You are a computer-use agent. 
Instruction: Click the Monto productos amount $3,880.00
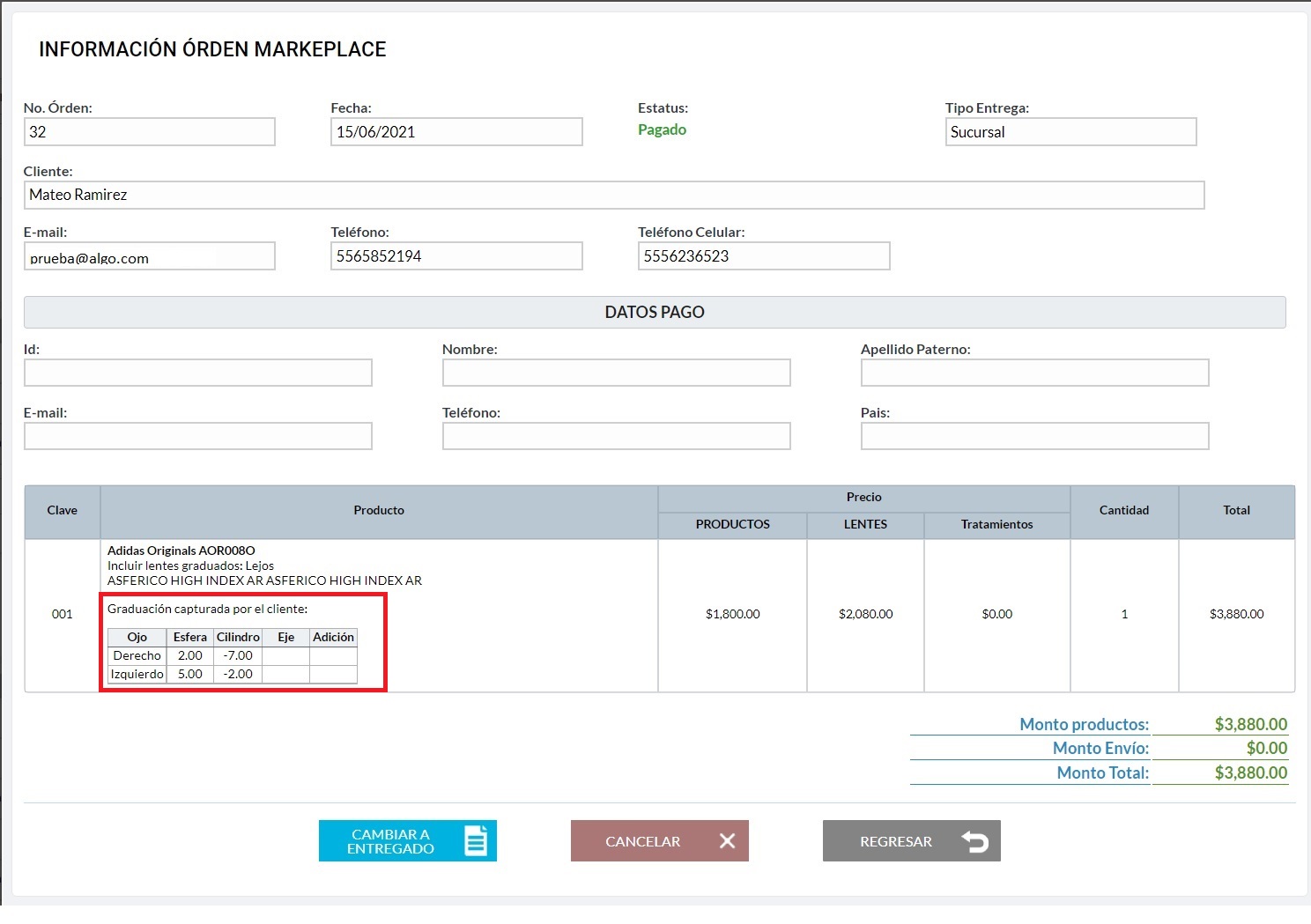1251,725
